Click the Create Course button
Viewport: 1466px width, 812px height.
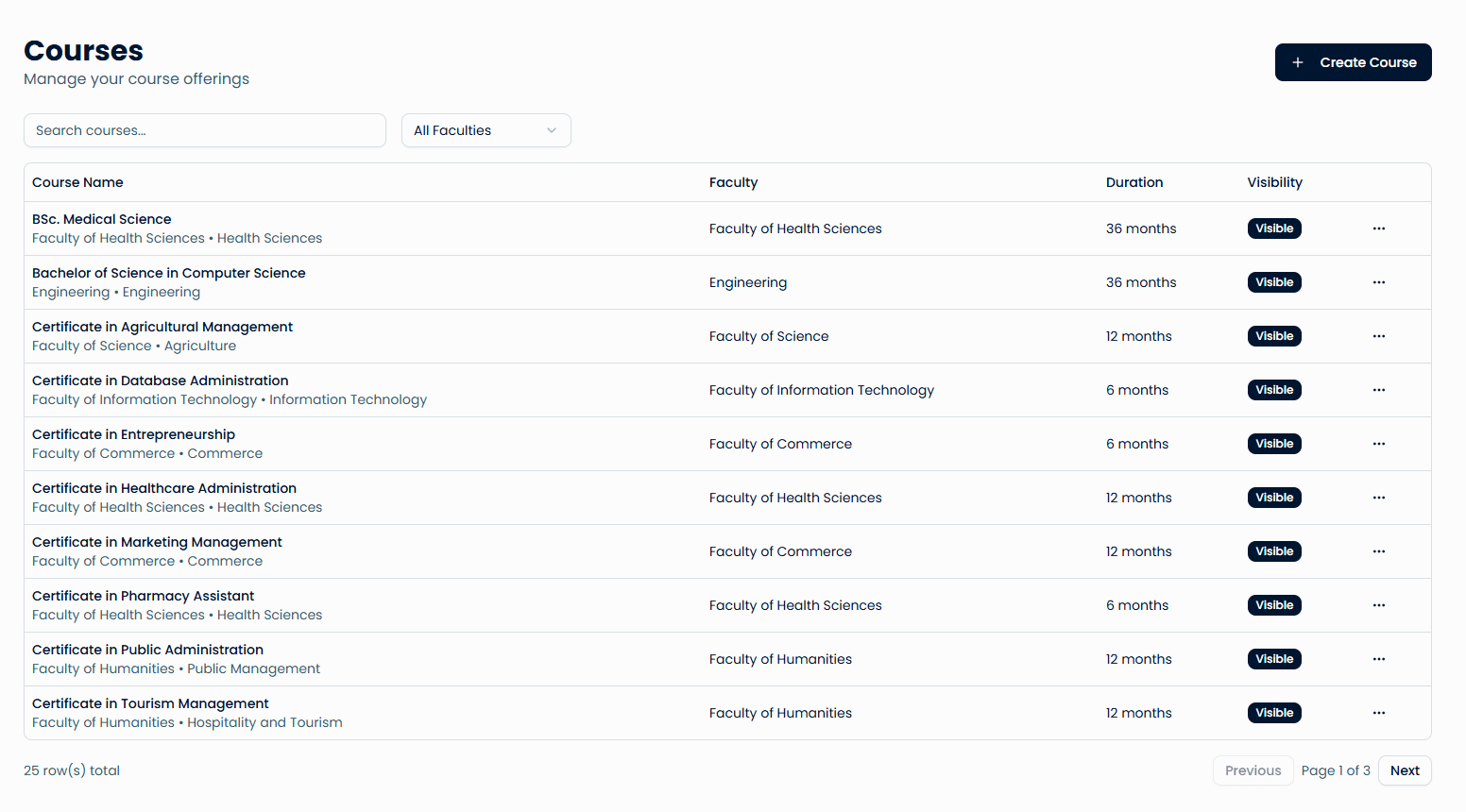1353,61
